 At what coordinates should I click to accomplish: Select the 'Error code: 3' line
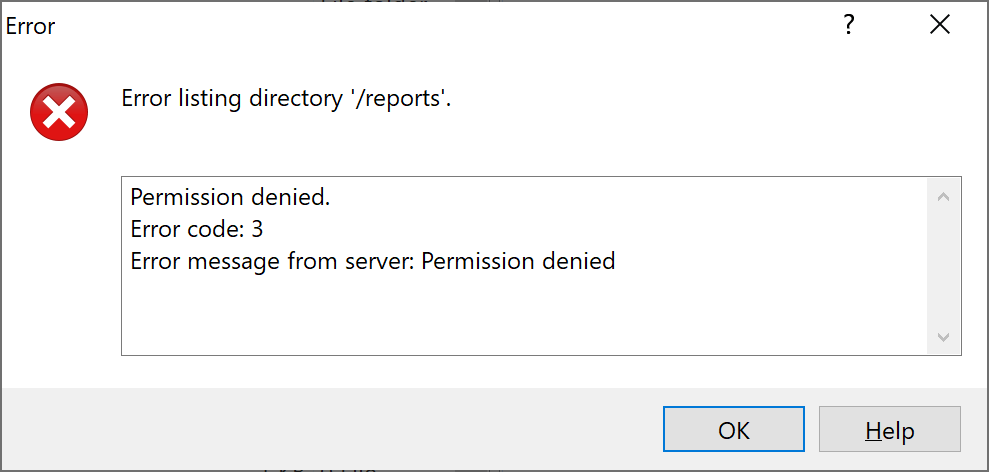[196, 230]
